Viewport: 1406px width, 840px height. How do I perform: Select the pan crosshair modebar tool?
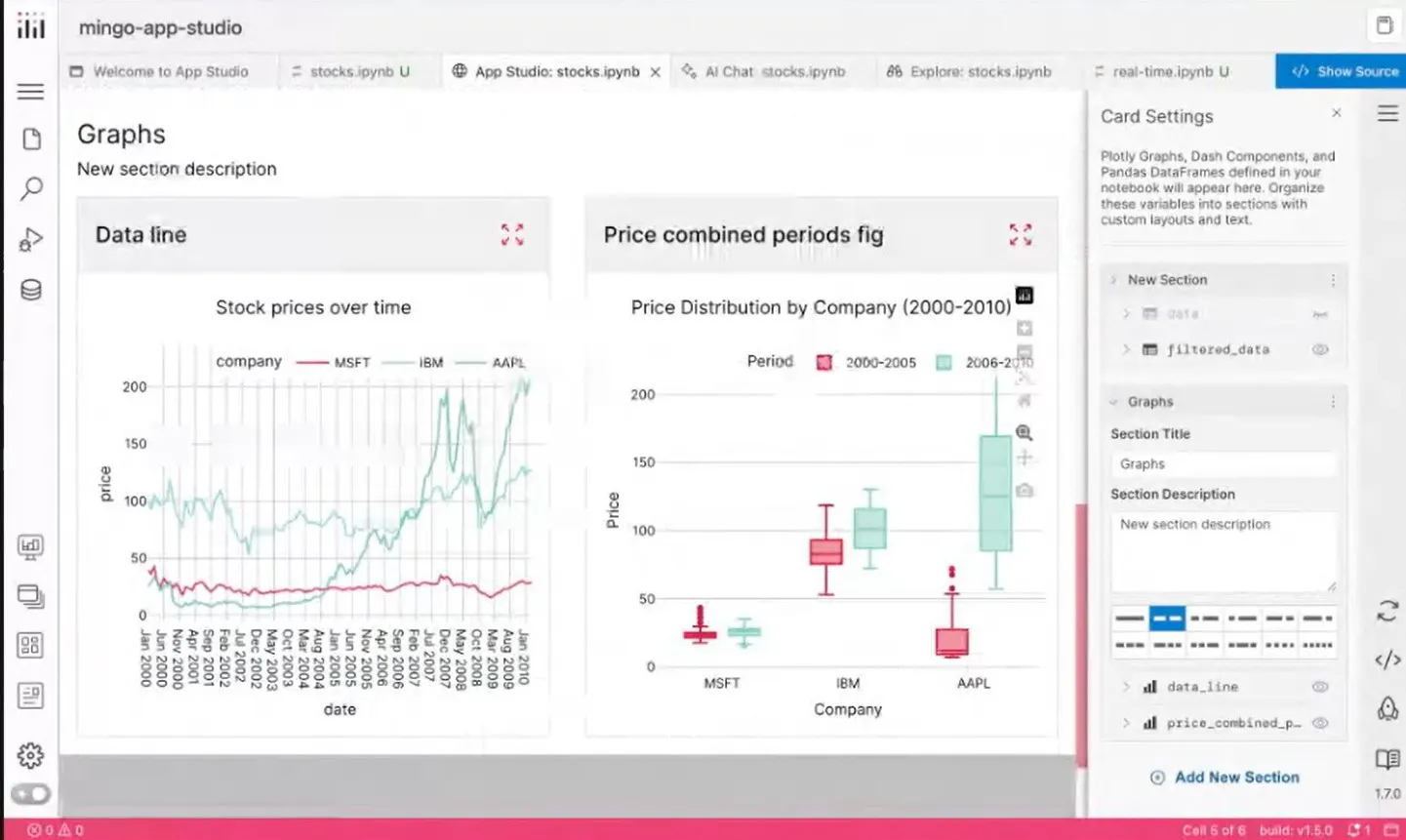click(x=1024, y=458)
